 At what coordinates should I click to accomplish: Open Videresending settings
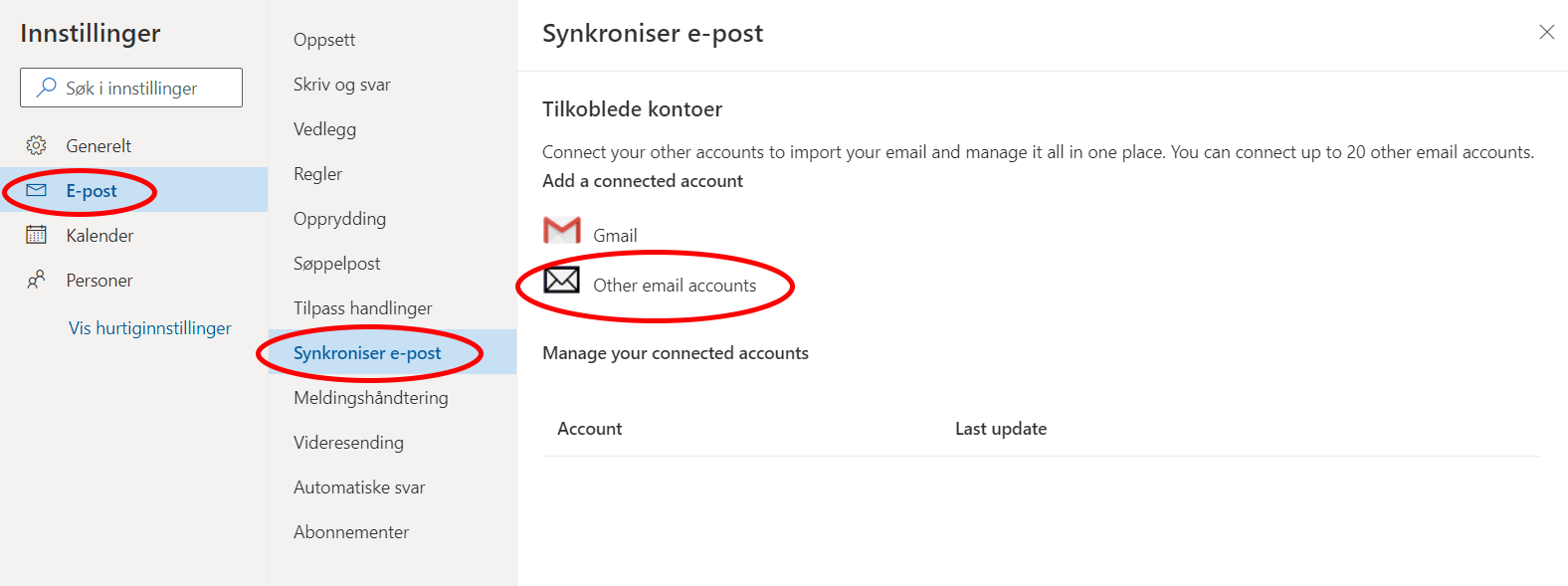(x=348, y=443)
